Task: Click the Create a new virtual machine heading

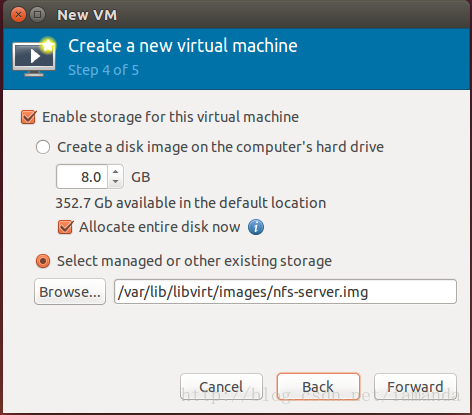Action: coord(183,46)
